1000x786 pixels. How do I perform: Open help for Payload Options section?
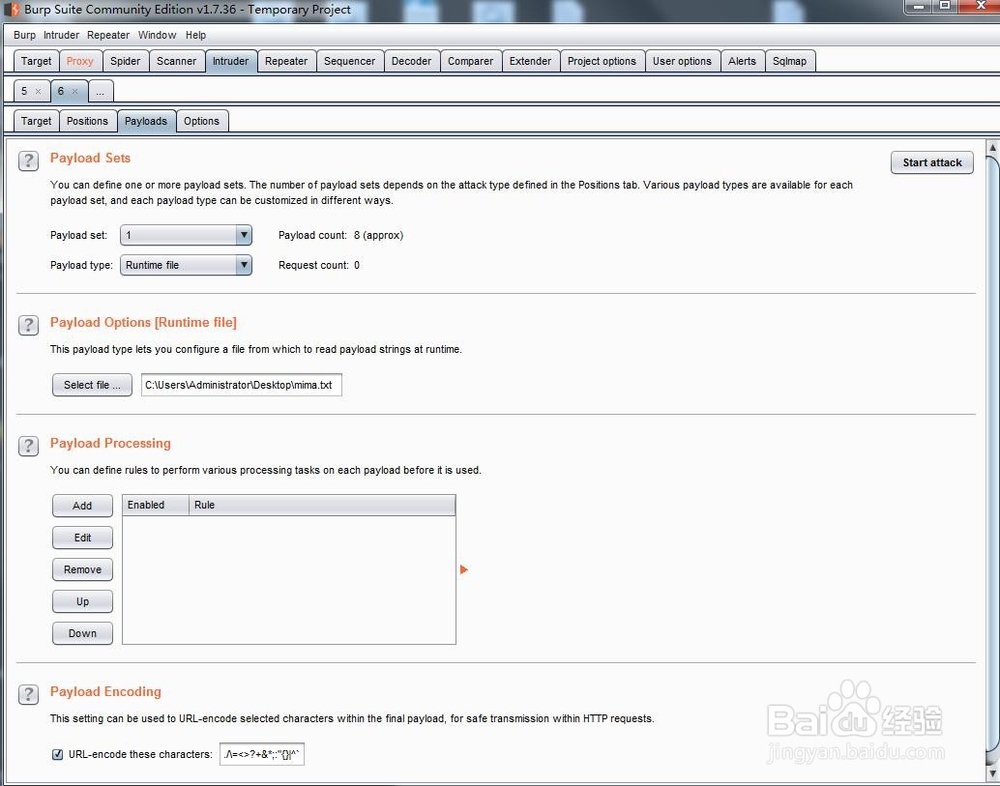point(28,325)
